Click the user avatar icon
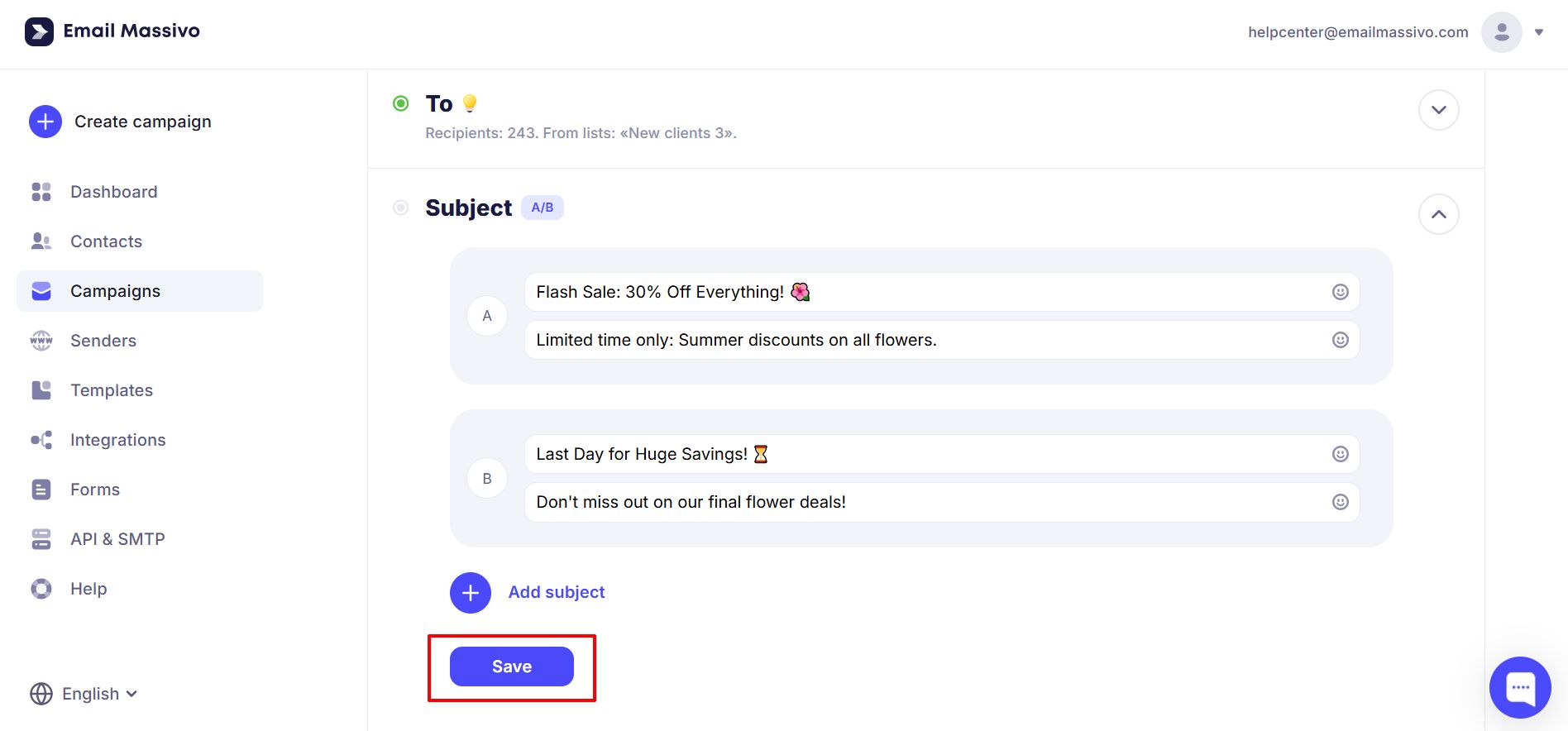The height and width of the screenshot is (731, 1568). point(1501,32)
